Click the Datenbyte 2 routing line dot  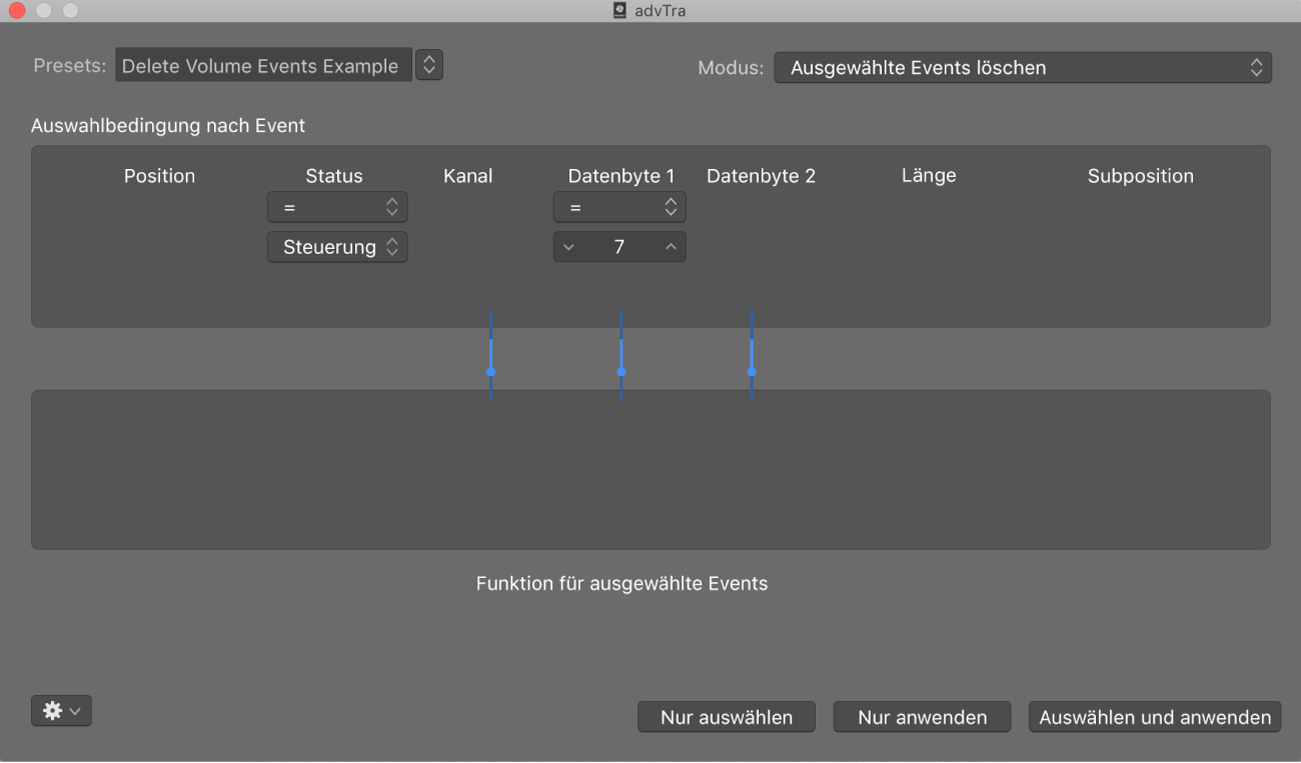click(x=752, y=372)
